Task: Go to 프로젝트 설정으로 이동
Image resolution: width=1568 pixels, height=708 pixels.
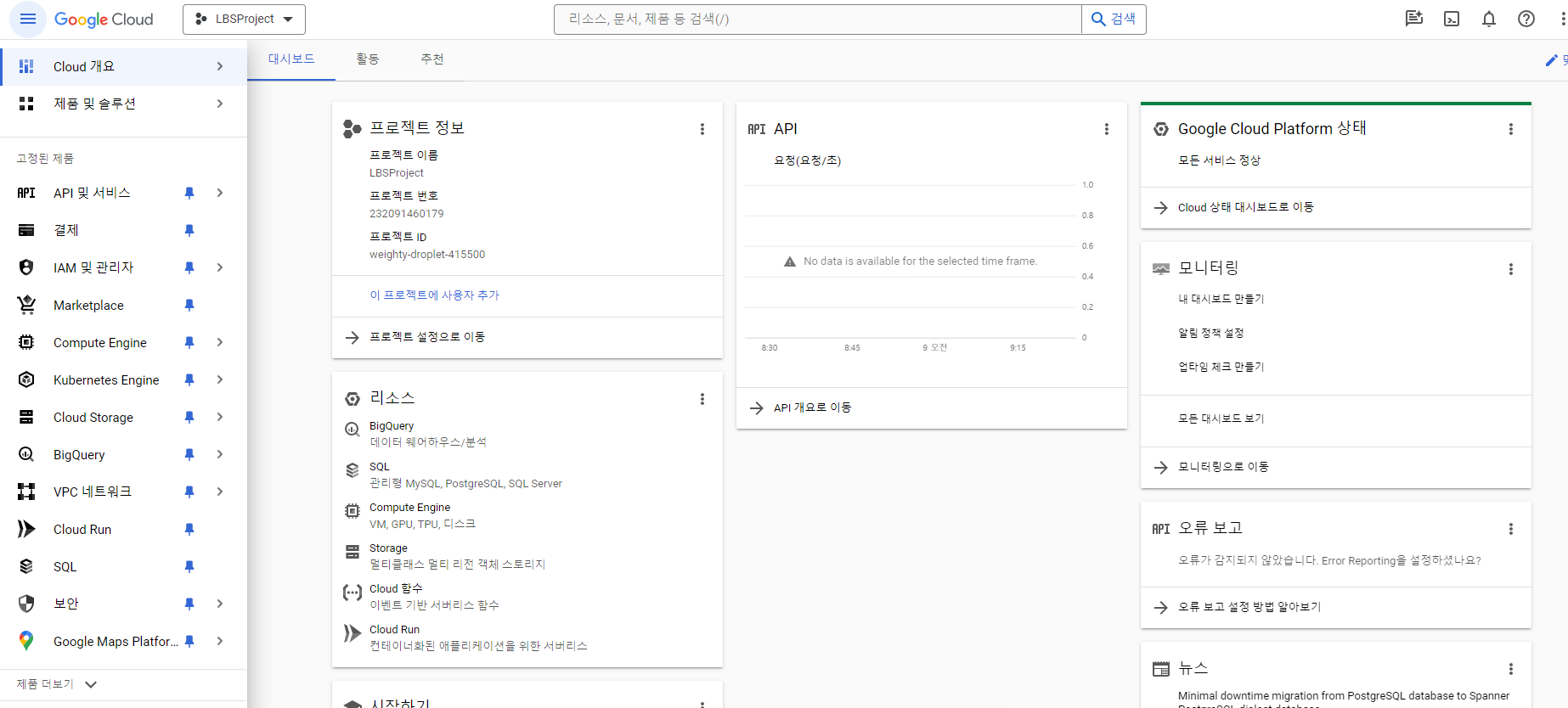Action: pyautogui.click(x=427, y=337)
